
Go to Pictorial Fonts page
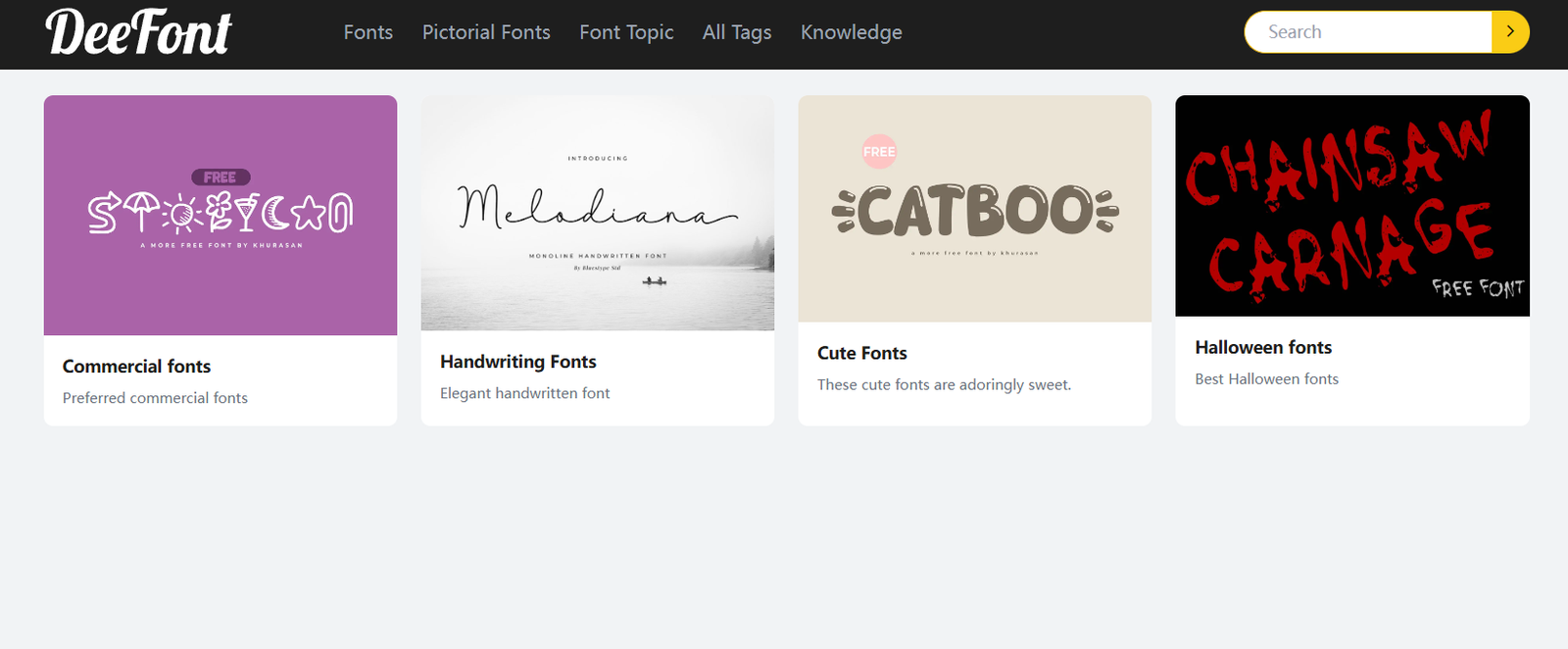pyautogui.click(x=486, y=32)
